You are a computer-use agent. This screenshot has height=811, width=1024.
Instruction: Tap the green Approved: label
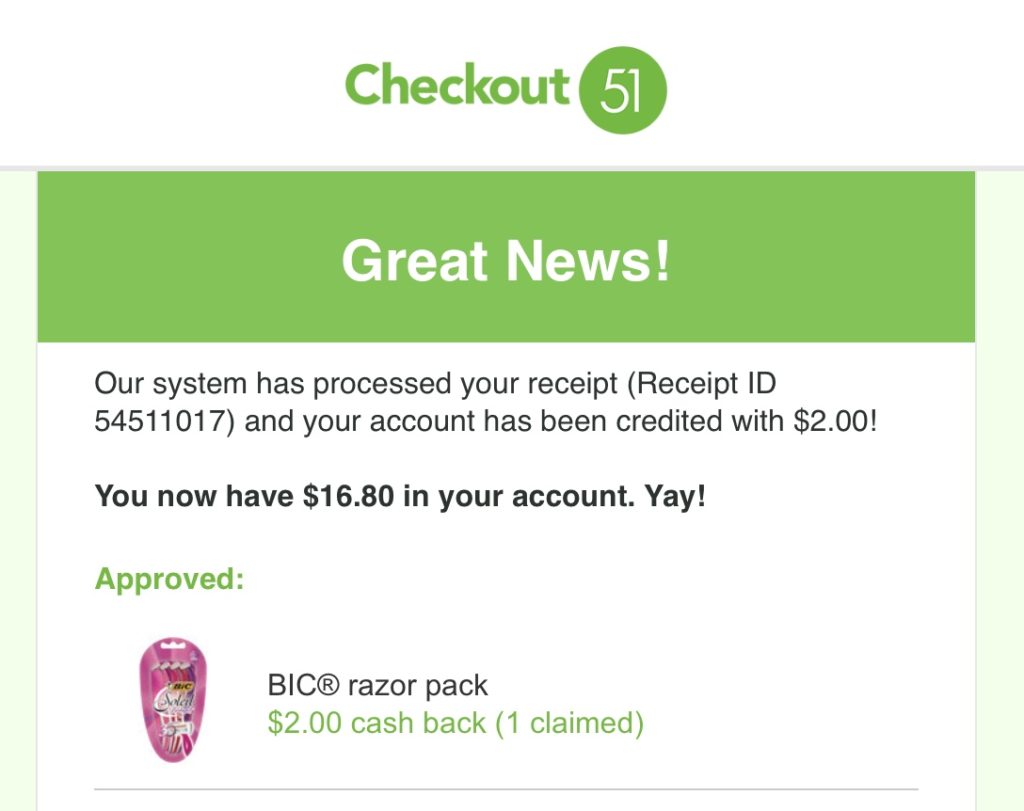[170, 580]
